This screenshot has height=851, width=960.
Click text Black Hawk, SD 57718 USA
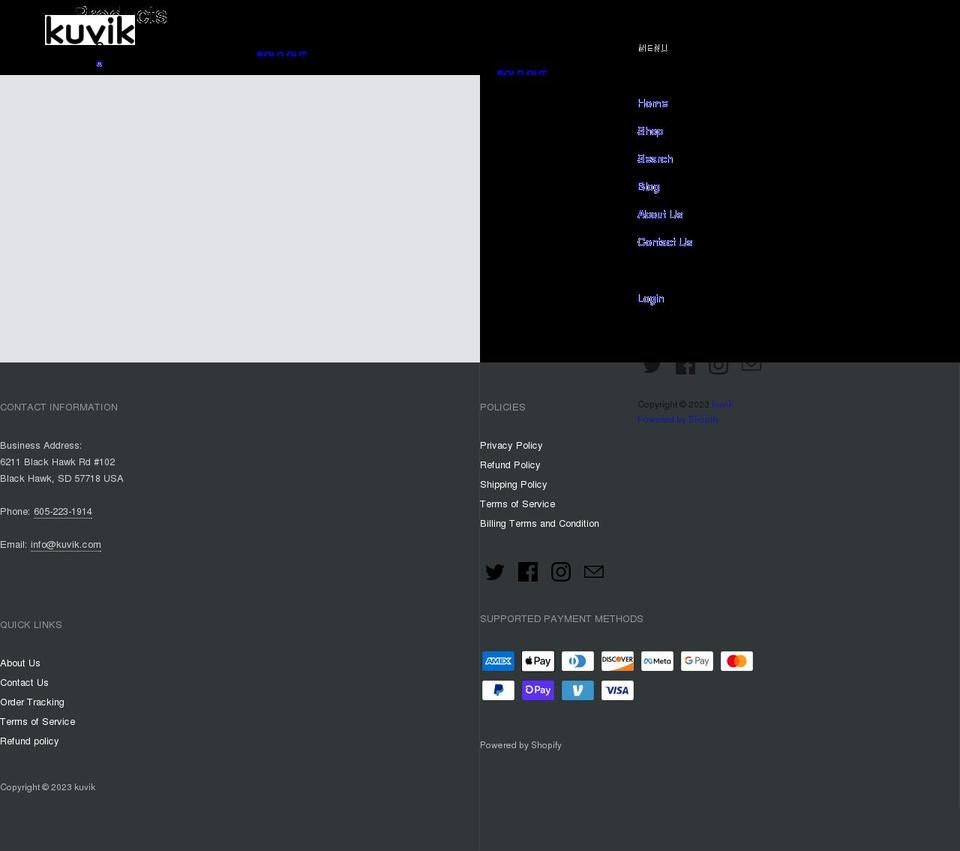[62, 479]
